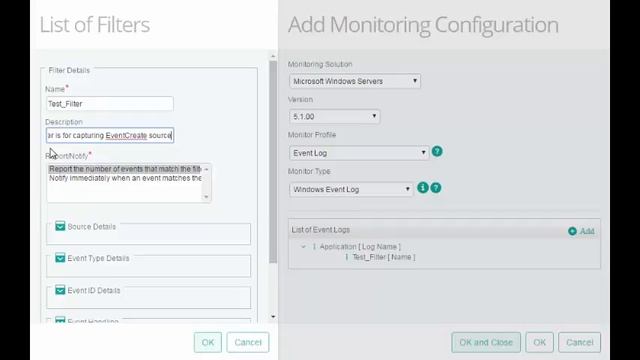Click the Description input field
This screenshot has width=640, height=360.
pyautogui.click(x=110, y=136)
